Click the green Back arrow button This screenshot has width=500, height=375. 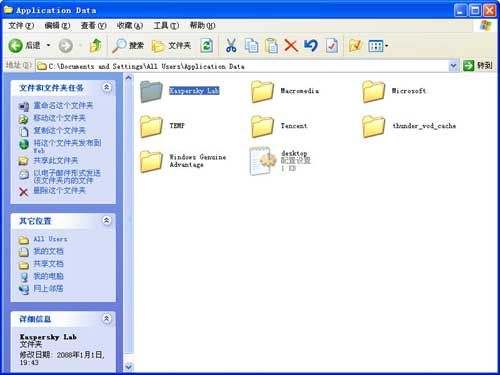point(15,46)
